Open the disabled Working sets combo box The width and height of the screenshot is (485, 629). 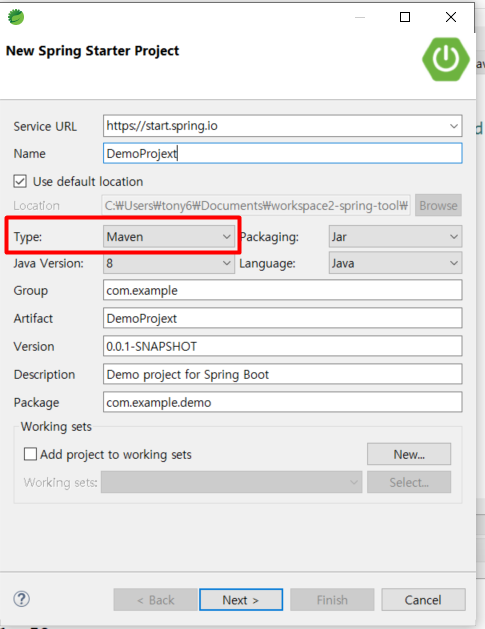(231, 482)
